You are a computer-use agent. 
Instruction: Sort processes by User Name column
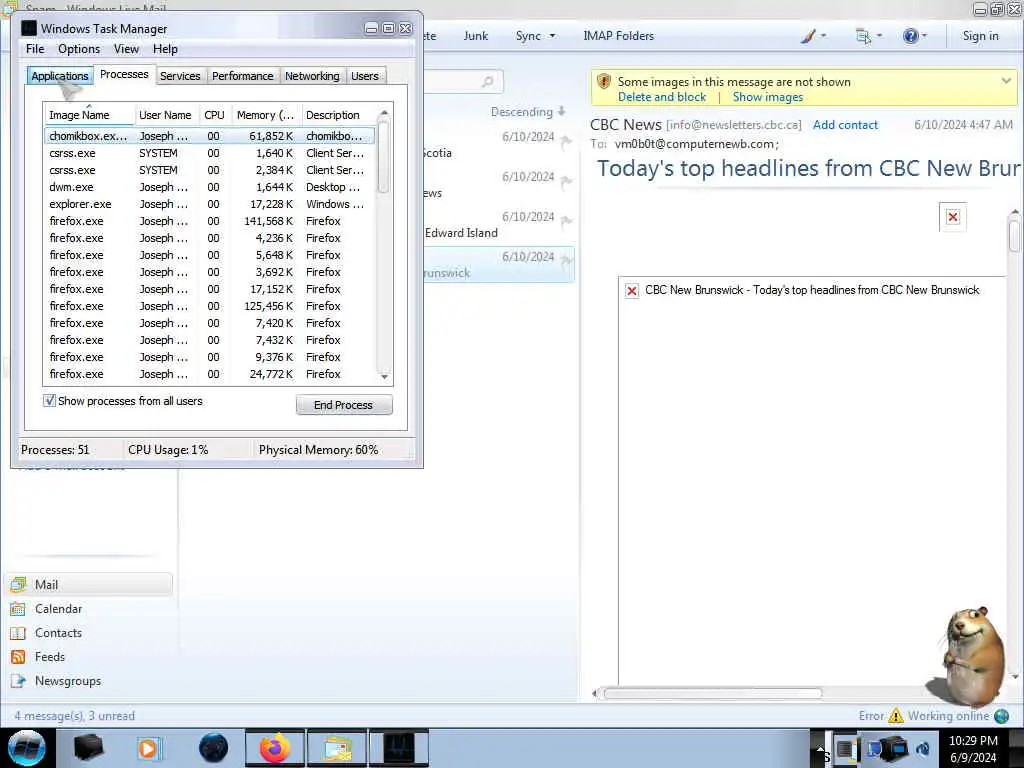pyautogui.click(x=166, y=115)
